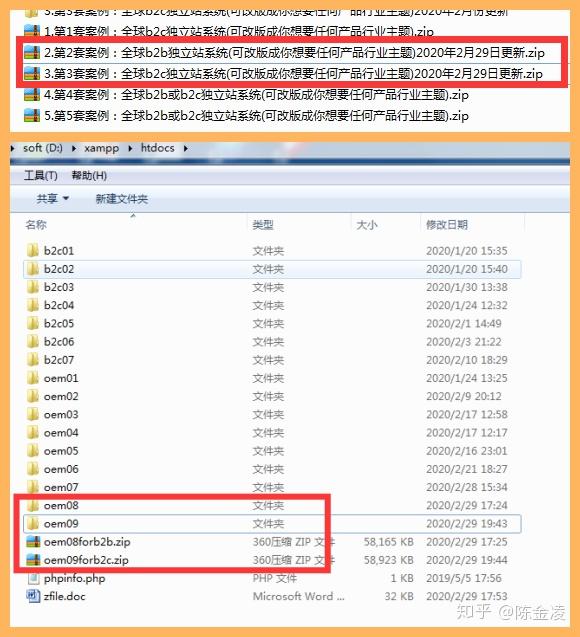Select the 1.第1套案例 zip file name
The height and width of the screenshot is (637, 580).
click(x=239, y=31)
